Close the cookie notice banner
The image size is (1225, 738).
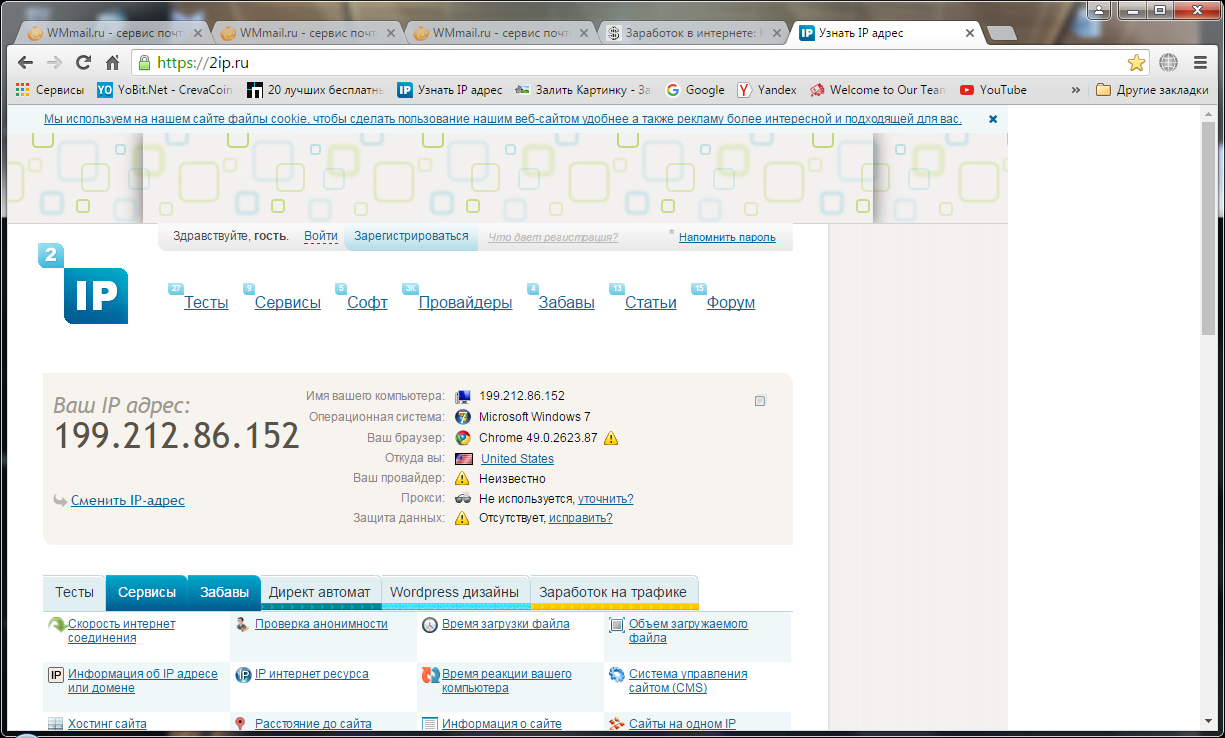[x=993, y=119]
